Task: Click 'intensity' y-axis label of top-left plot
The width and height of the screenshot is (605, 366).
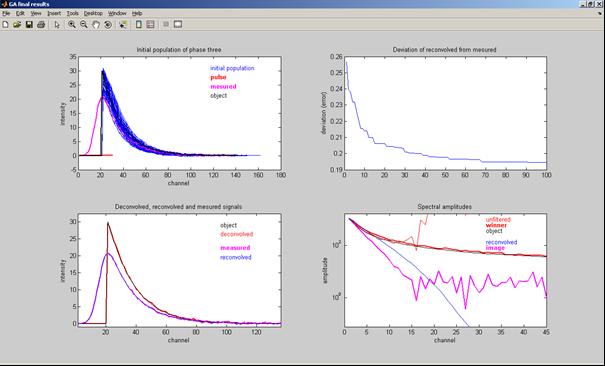Action: (62, 113)
